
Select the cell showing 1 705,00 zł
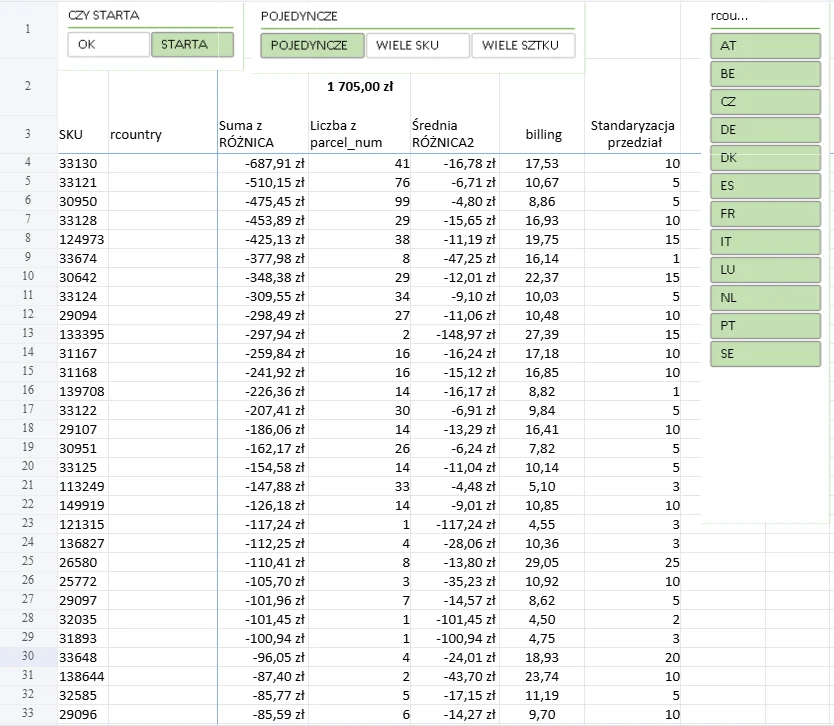pyautogui.click(x=358, y=87)
